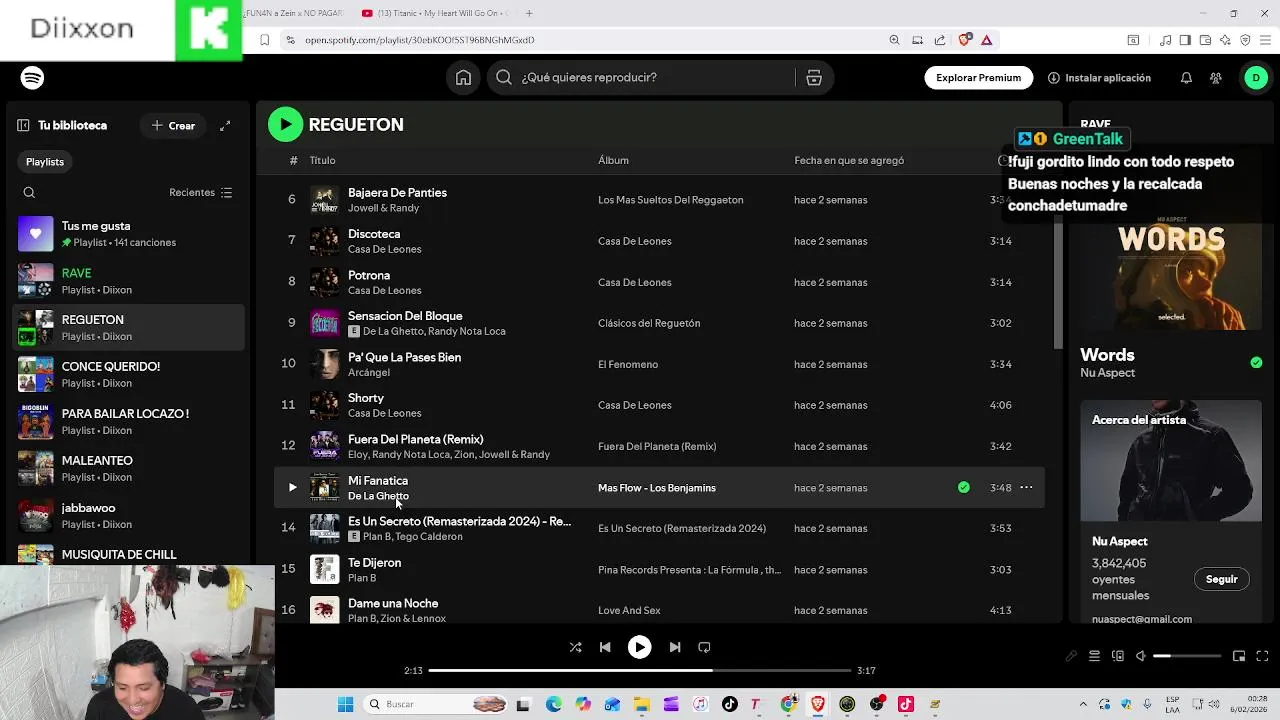Click Instalar aplicación link
Image resolution: width=1280 pixels, height=720 pixels.
coord(1099,78)
